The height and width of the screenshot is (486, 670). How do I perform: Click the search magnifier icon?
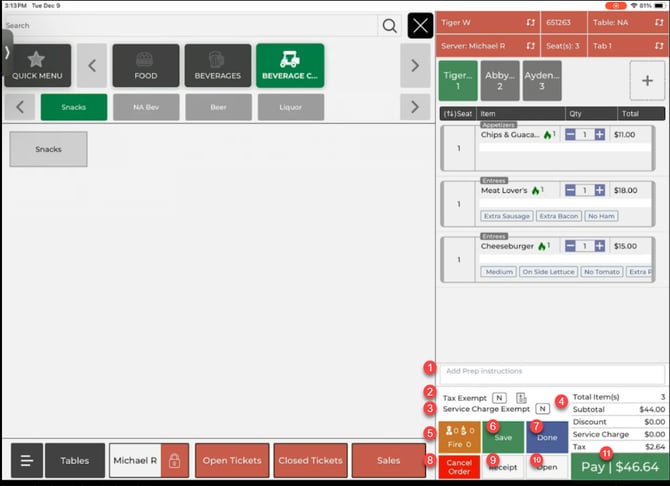(389, 25)
